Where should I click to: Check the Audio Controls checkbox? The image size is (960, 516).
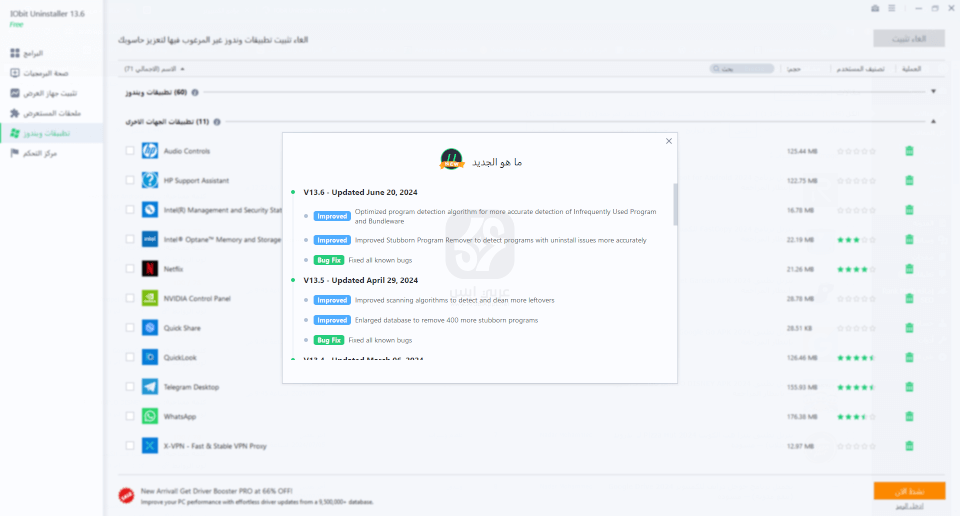(x=130, y=151)
